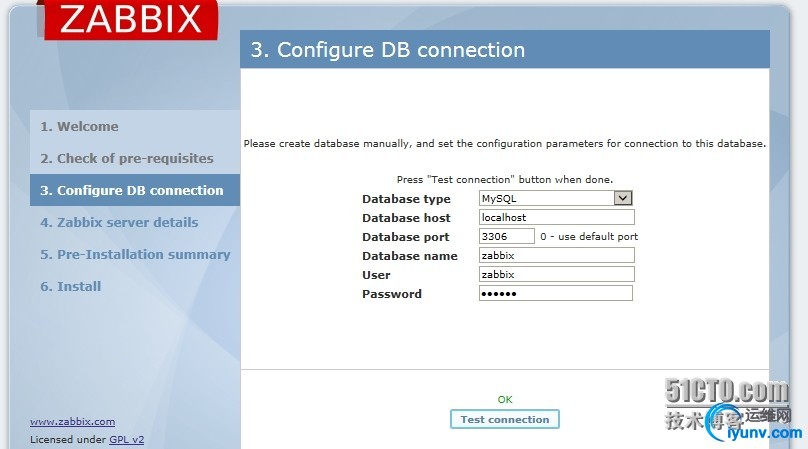Click the User input field

(x=556, y=274)
